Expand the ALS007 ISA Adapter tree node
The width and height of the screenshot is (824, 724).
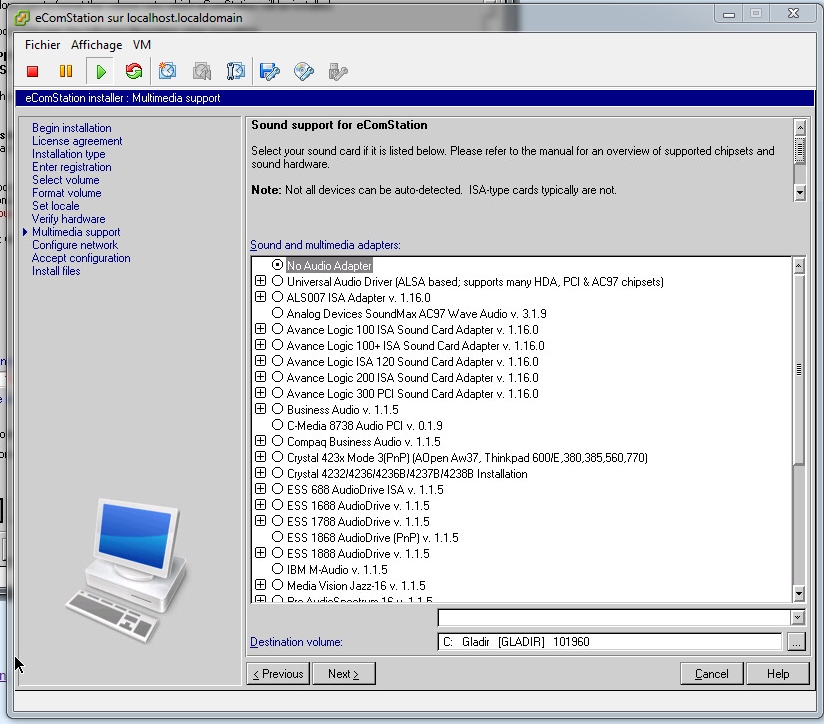(261, 297)
